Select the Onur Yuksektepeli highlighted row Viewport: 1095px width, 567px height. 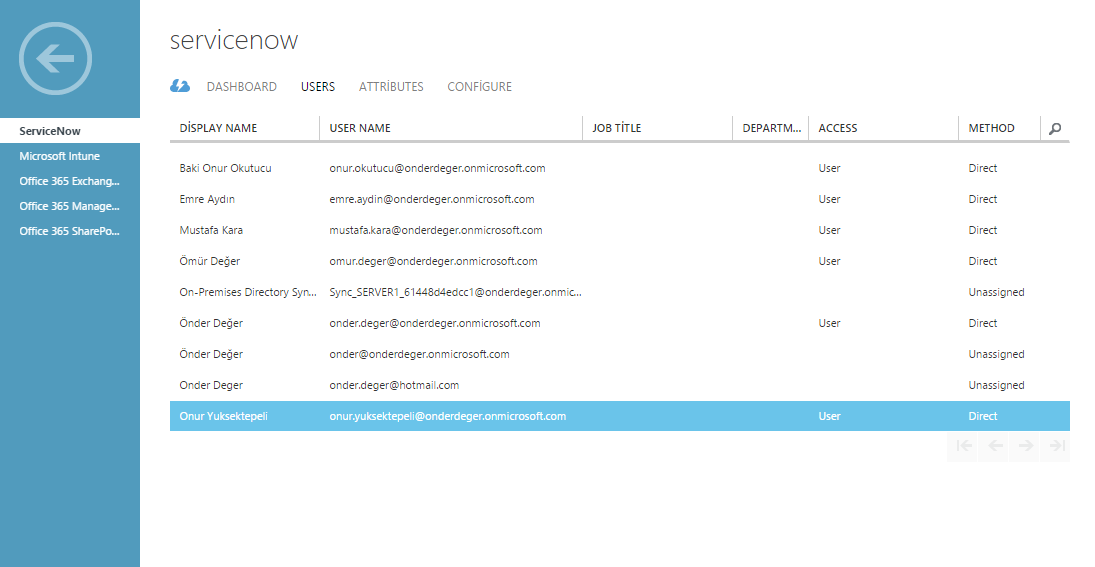pyautogui.click(x=619, y=416)
